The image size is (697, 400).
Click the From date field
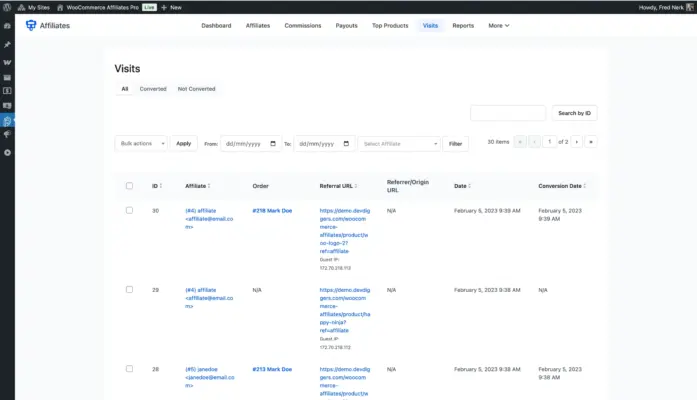[251, 144]
